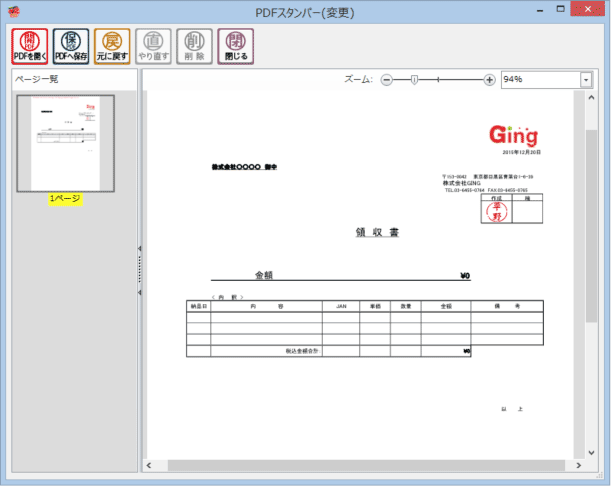
Task: Zoom out with the minus button
Action: pyautogui.click(x=387, y=80)
